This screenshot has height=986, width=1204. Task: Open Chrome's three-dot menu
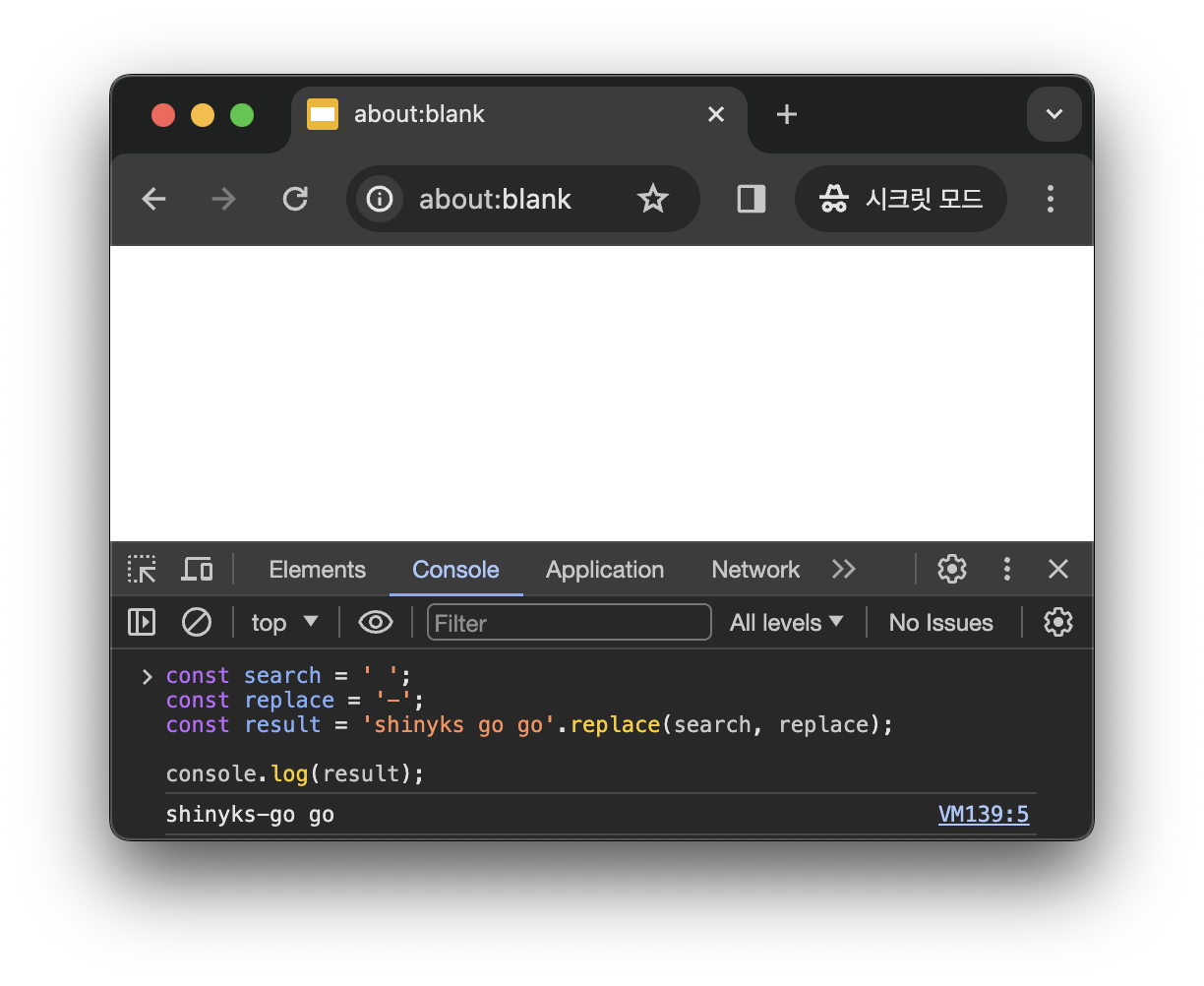point(1050,199)
